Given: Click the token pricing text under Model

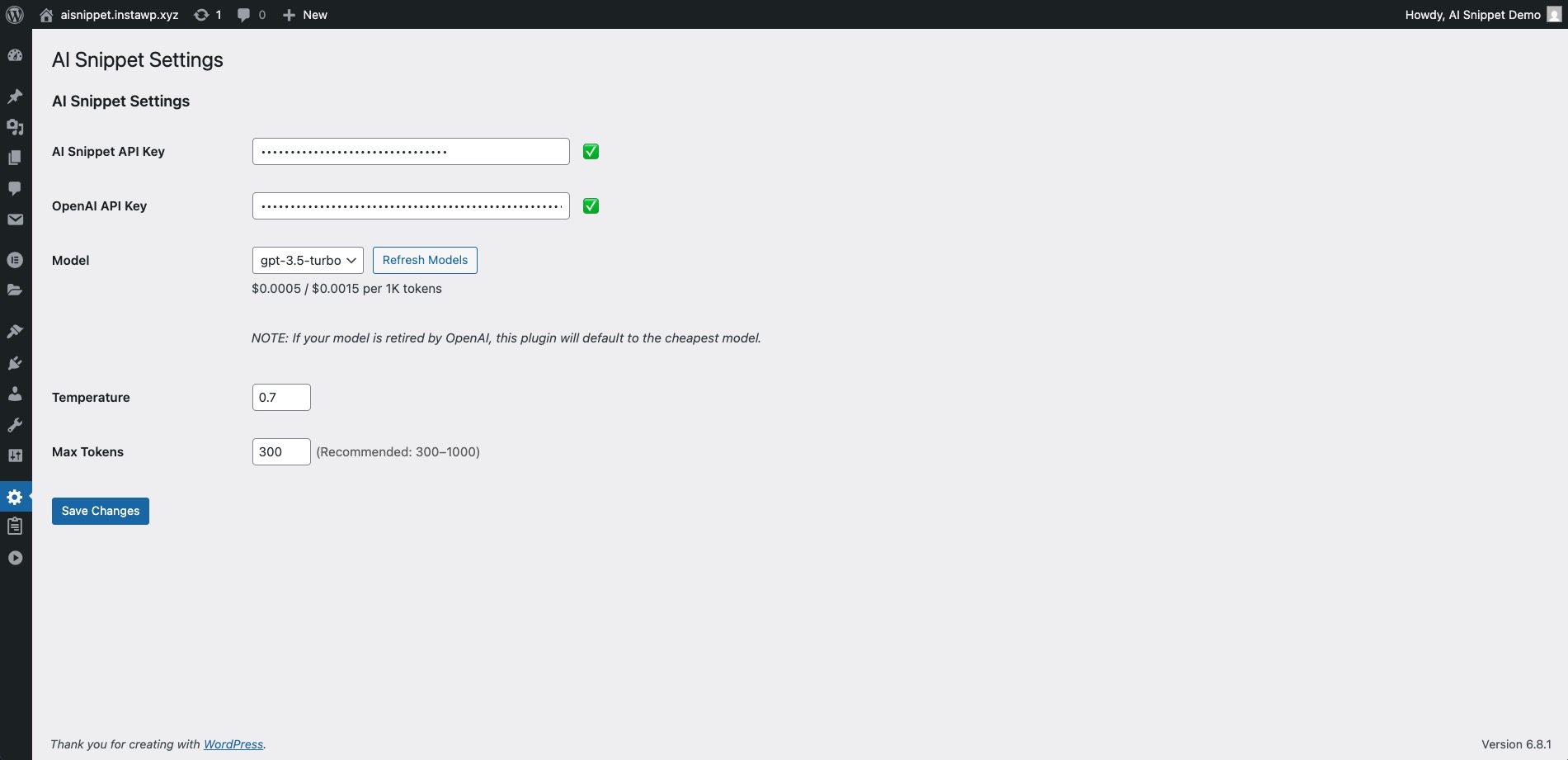Looking at the screenshot, I should (x=346, y=289).
